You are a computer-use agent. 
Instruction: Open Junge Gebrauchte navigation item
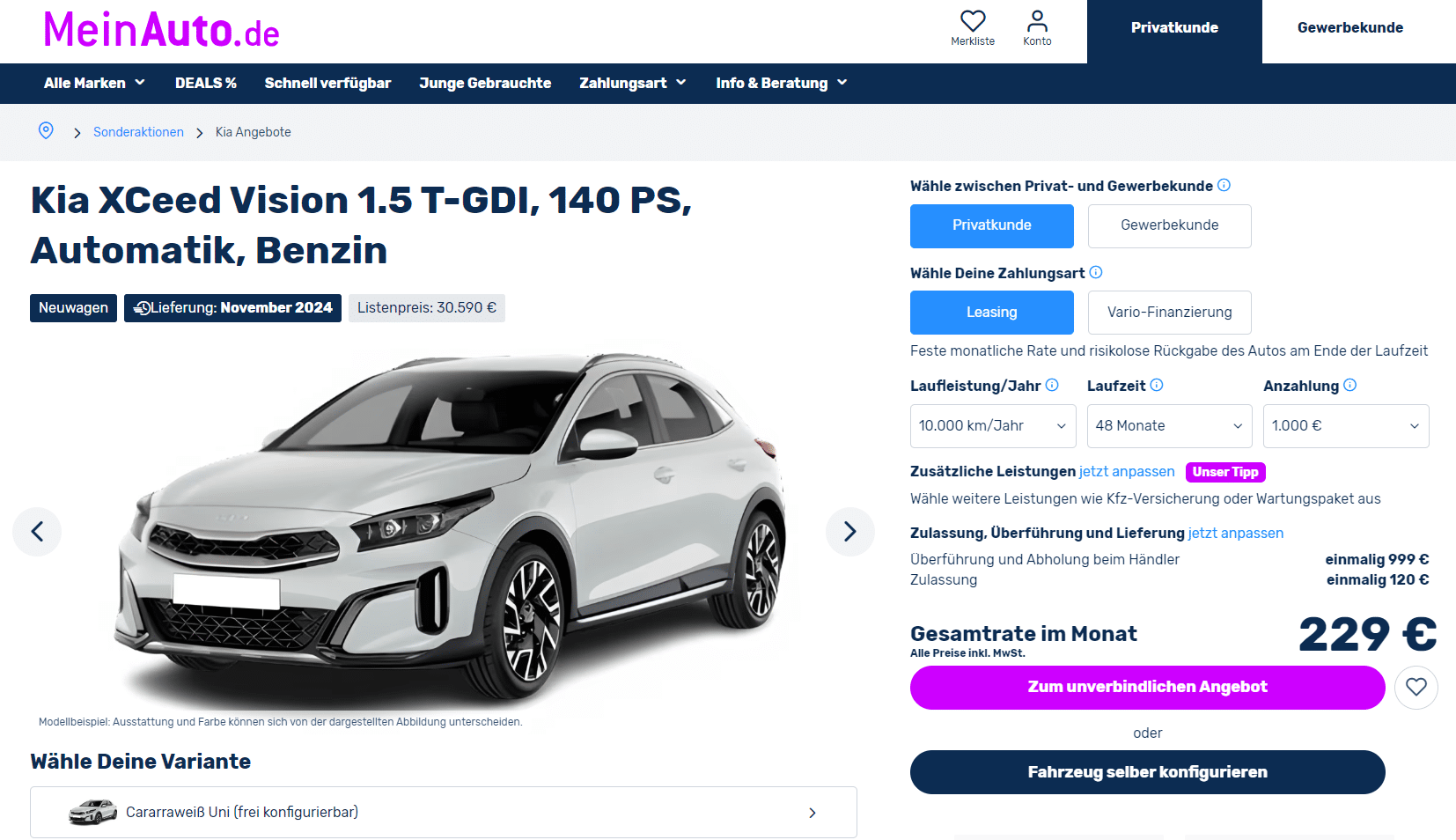pos(485,83)
